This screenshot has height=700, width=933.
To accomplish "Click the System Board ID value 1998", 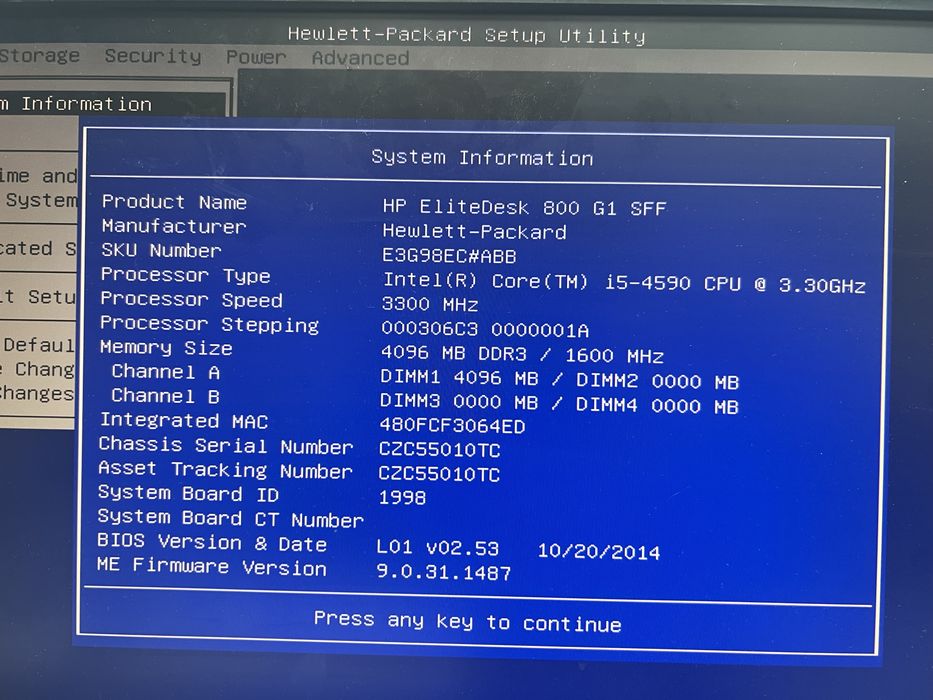I will click(402, 497).
